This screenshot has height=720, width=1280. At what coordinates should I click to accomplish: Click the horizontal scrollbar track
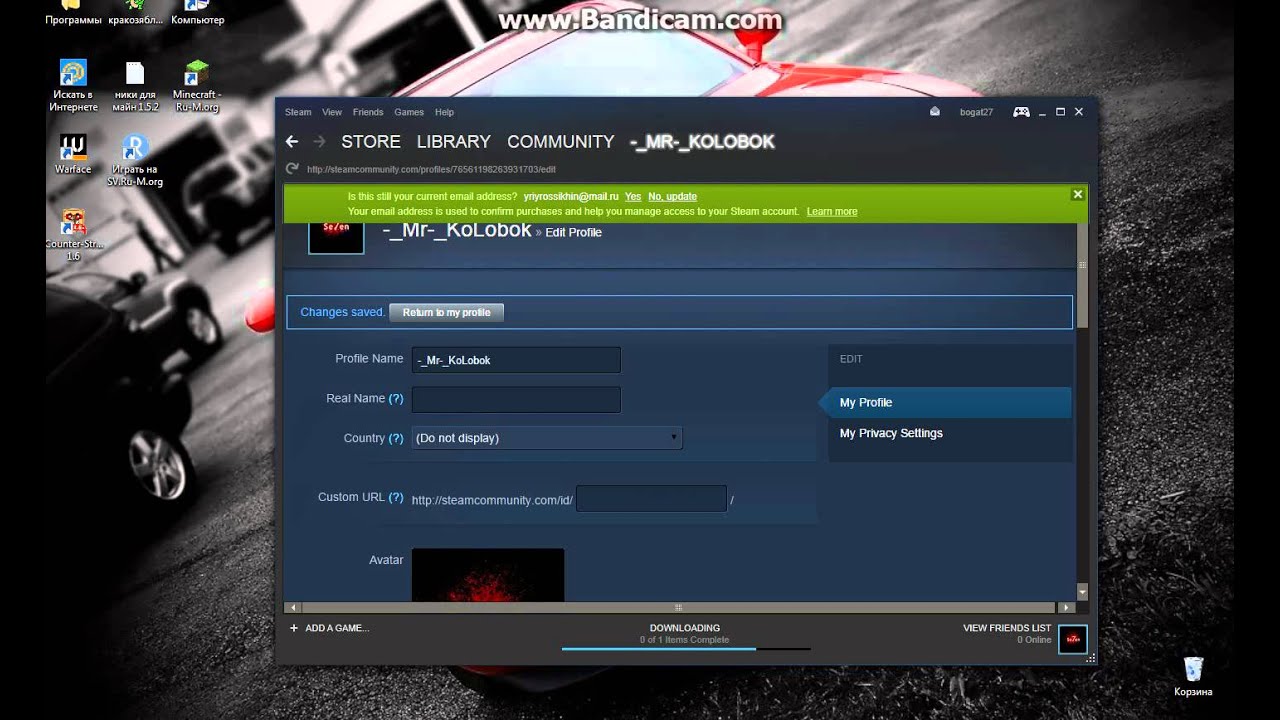(x=678, y=607)
